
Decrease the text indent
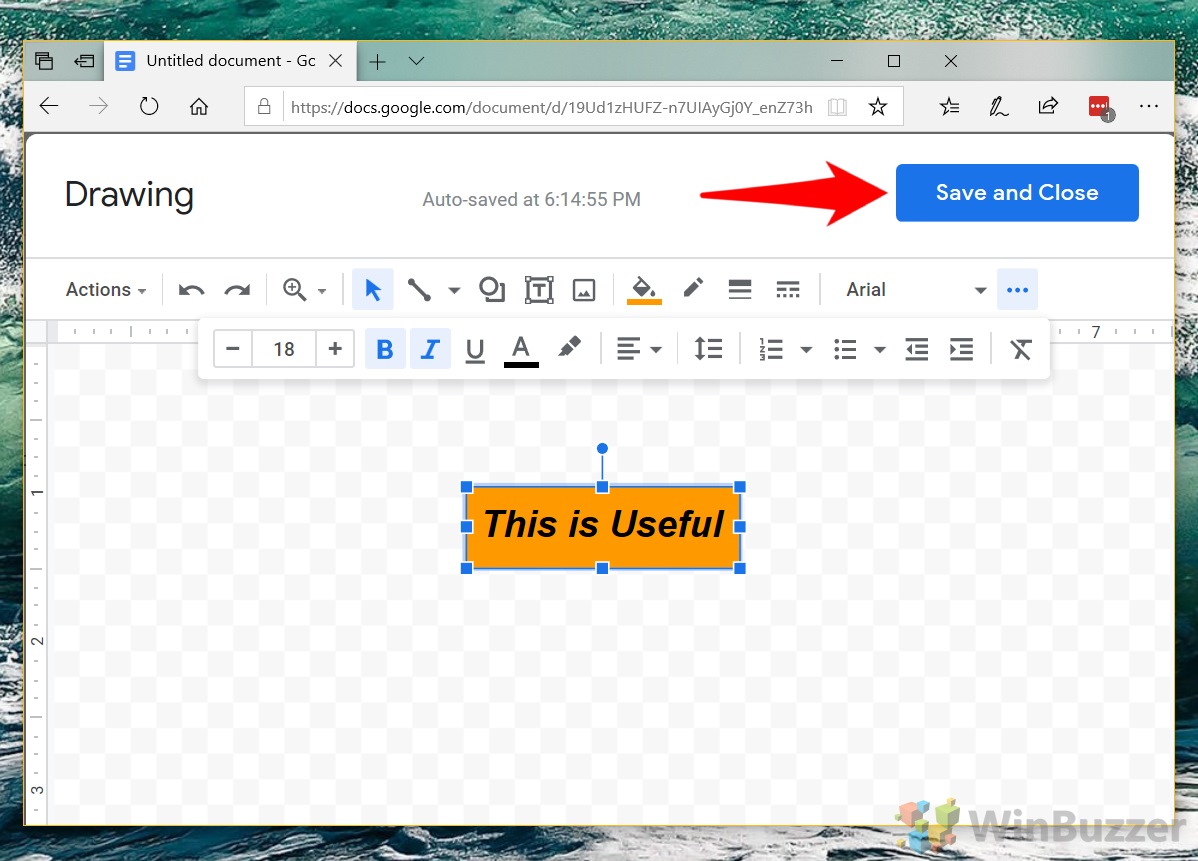pos(916,349)
